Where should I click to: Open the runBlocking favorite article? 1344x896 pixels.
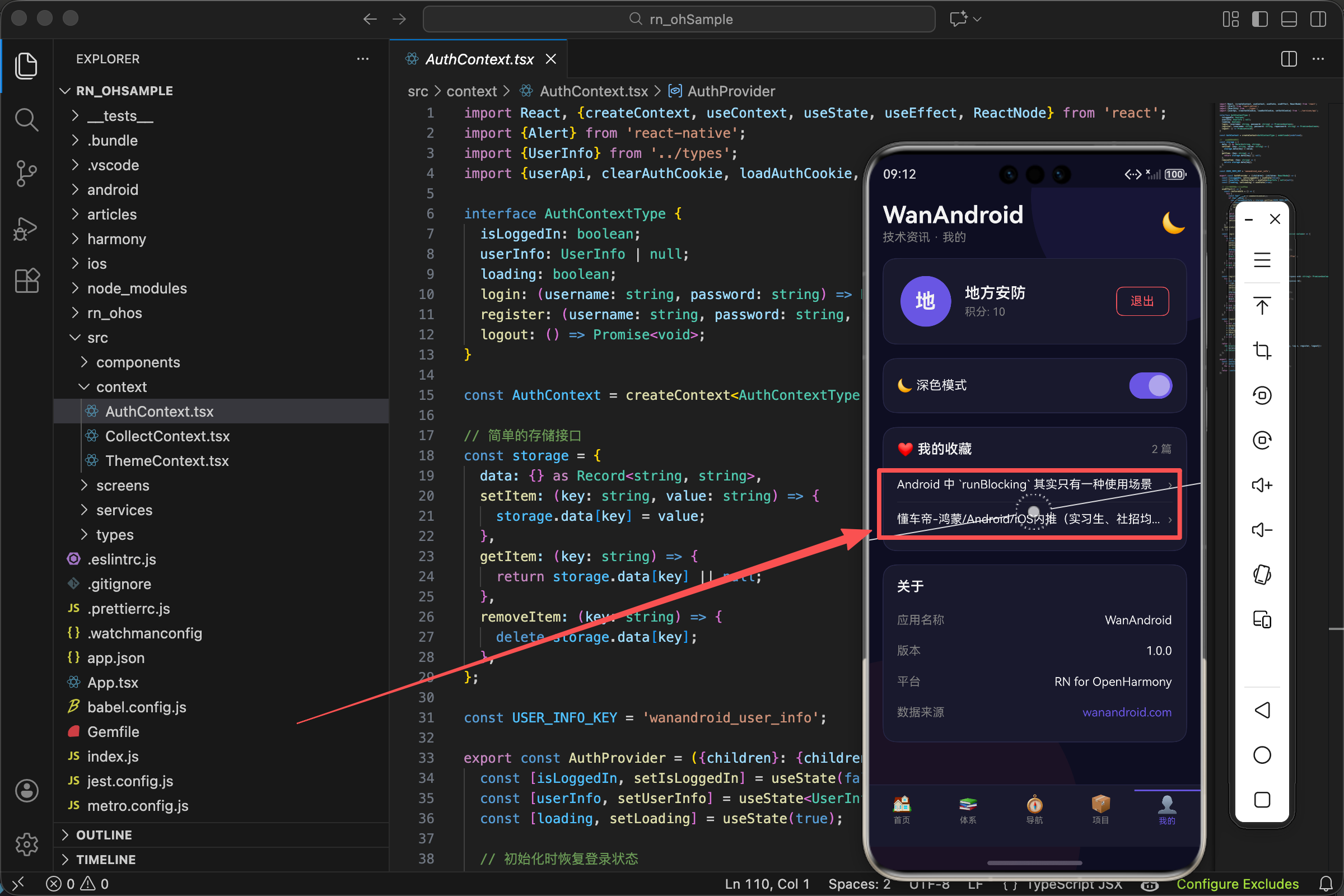(x=1033, y=484)
